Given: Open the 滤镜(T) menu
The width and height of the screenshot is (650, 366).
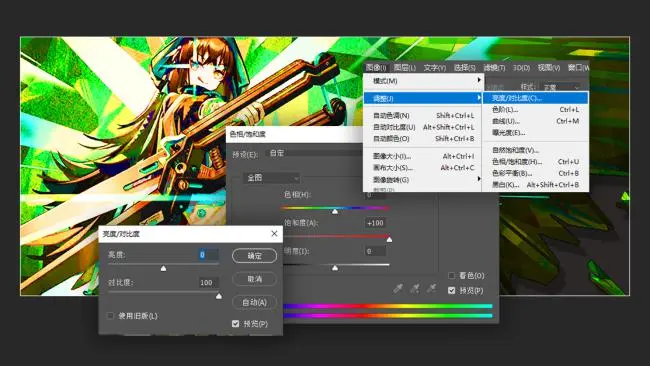Looking at the screenshot, I should pyautogui.click(x=494, y=68).
